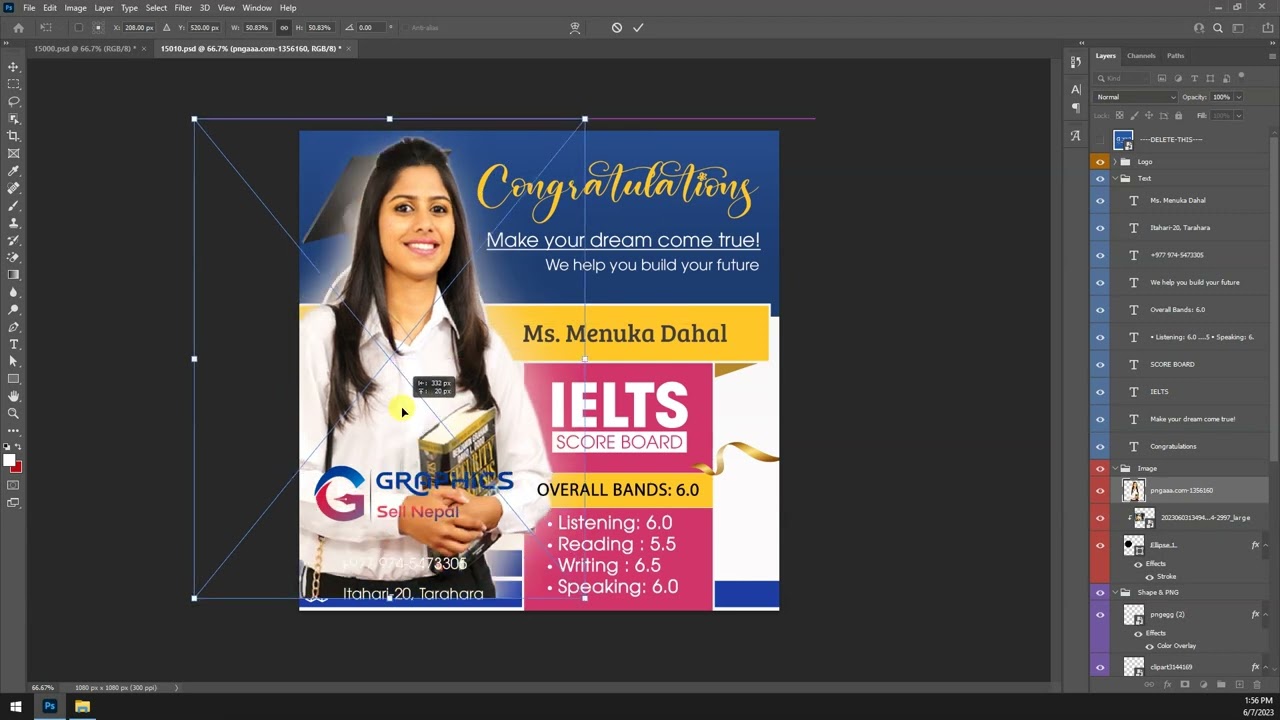Open the Image menu
1280x720 pixels.
(x=75, y=7)
